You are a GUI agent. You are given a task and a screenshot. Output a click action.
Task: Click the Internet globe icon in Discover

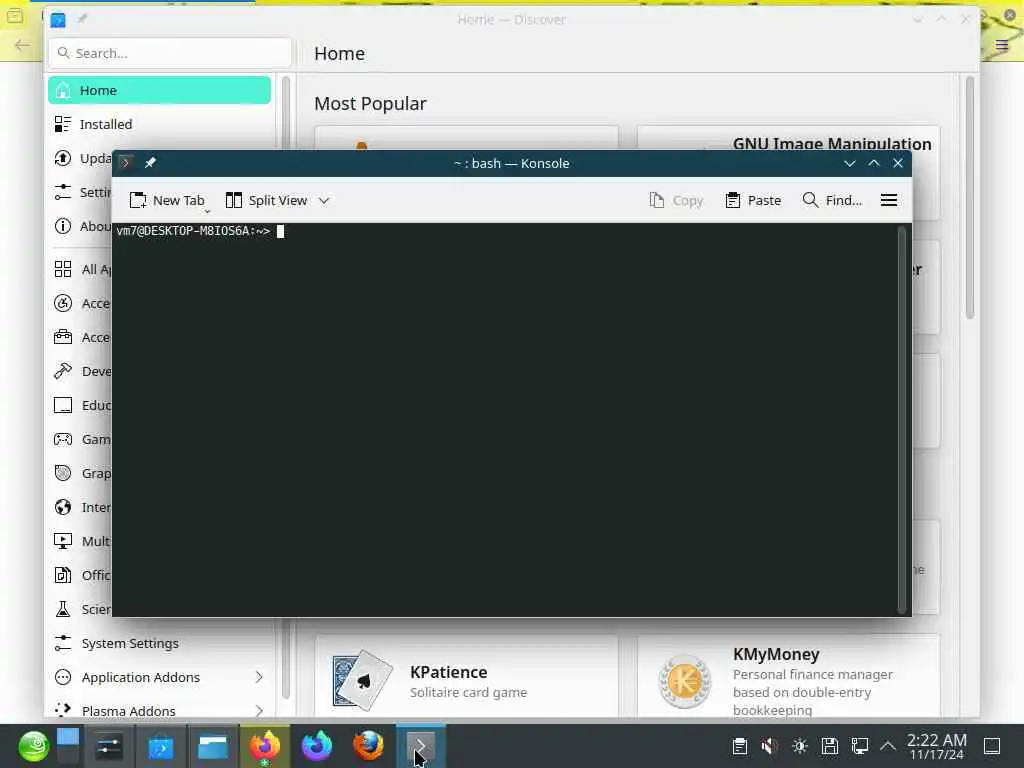pyautogui.click(x=63, y=507)
